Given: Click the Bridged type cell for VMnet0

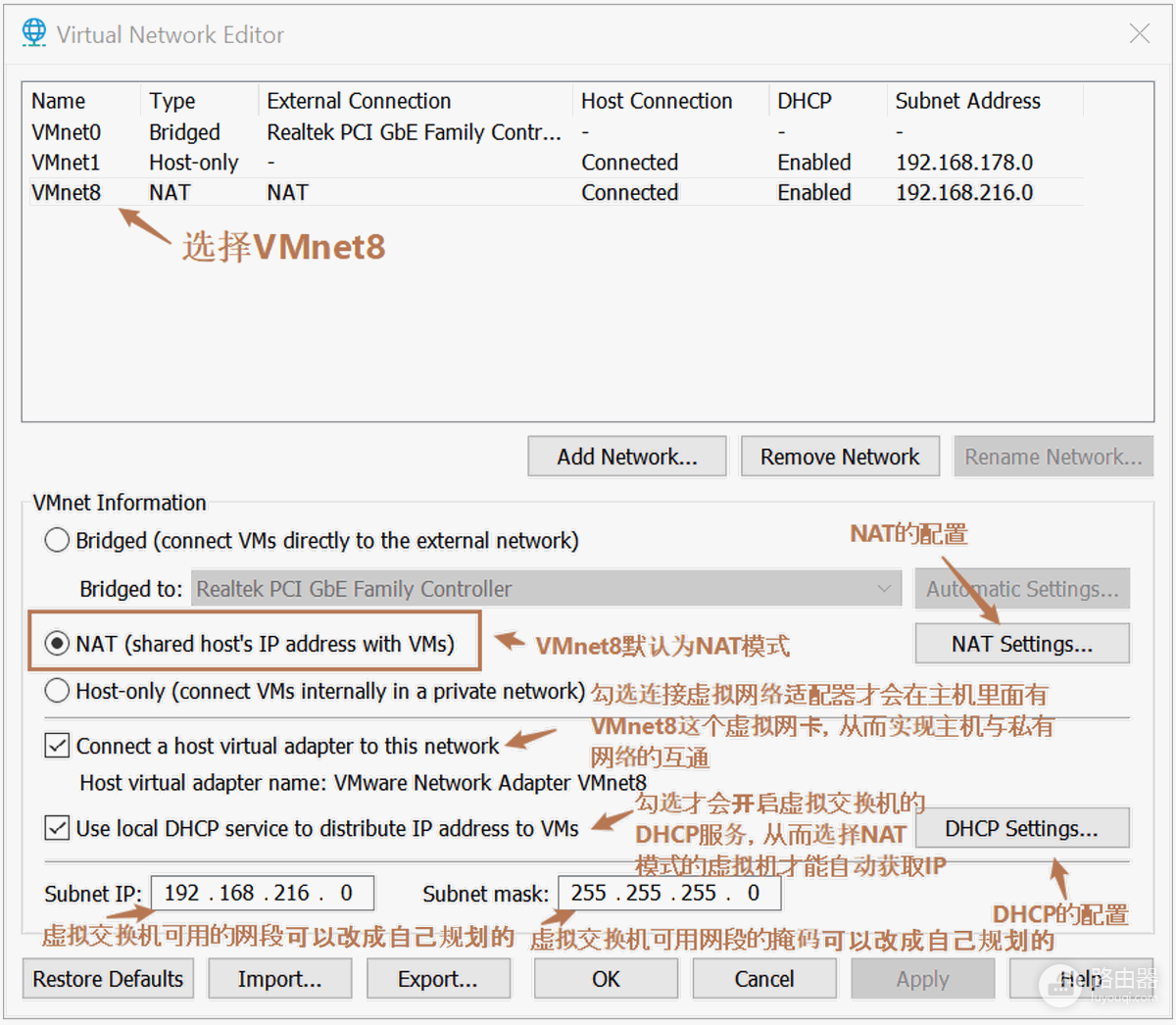Looking at the screenshot, I should click(x=184, y=132).
